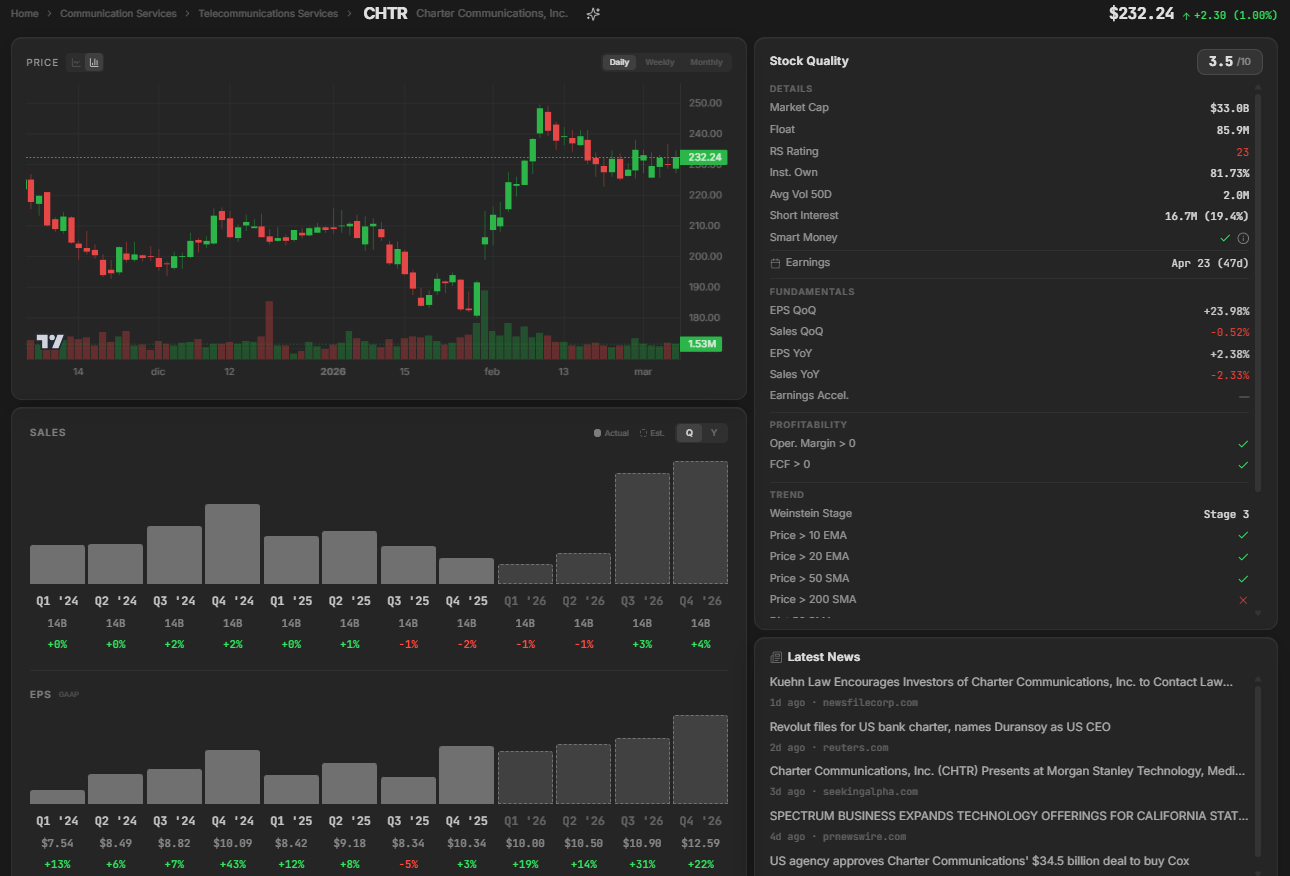Click the Market Cap value $33.0B

tap(1229, 108)
